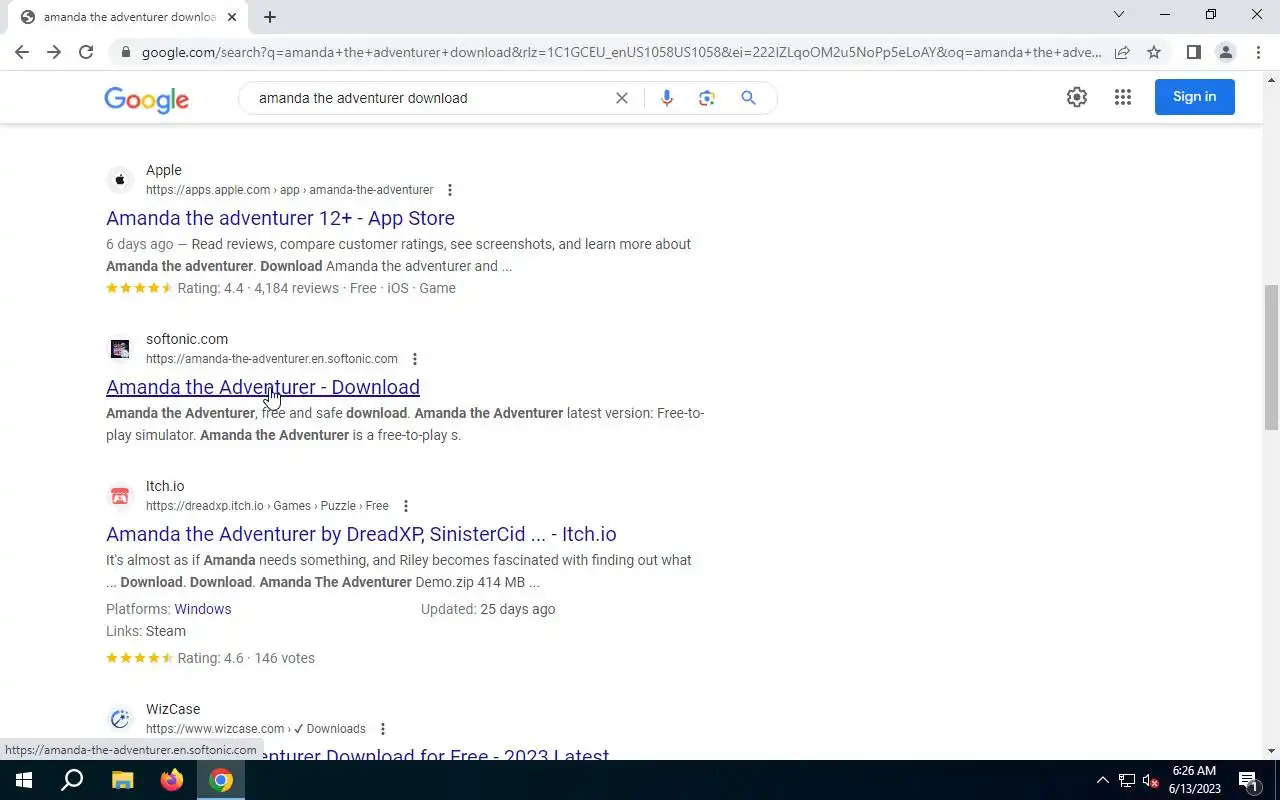Click the muted volume tray icon

point(1151,780)
